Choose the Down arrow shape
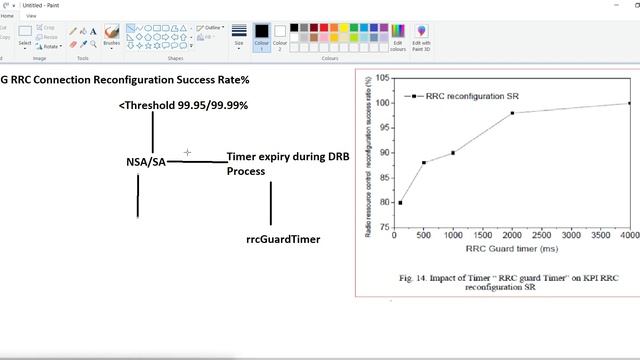The width and height of the screenshot is (640, 360). click(130, 46)
